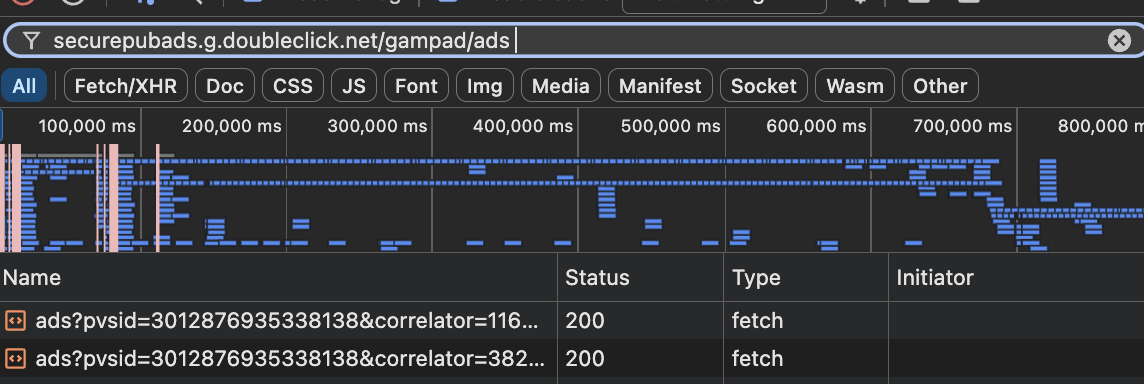Filter by JS requests
Screen dimensions: 1144x384
coord(354,86)
